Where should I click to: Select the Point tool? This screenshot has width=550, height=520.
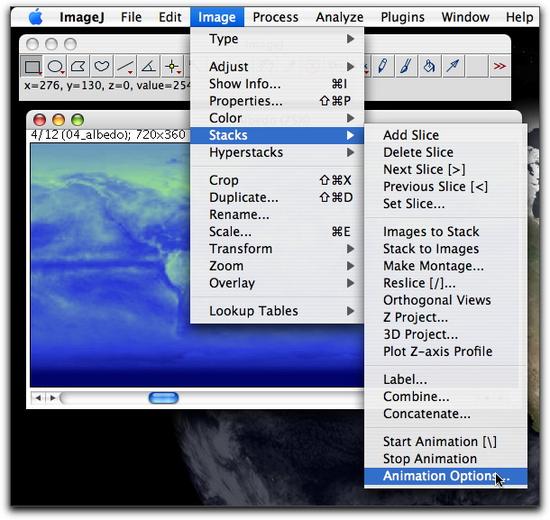coord(172,66)
